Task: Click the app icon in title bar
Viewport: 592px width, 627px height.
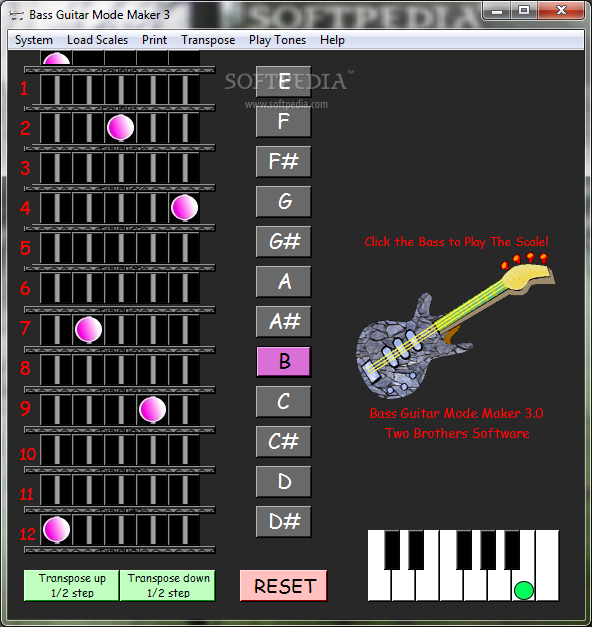Action: pyautogui.click(x=16, y=15)
